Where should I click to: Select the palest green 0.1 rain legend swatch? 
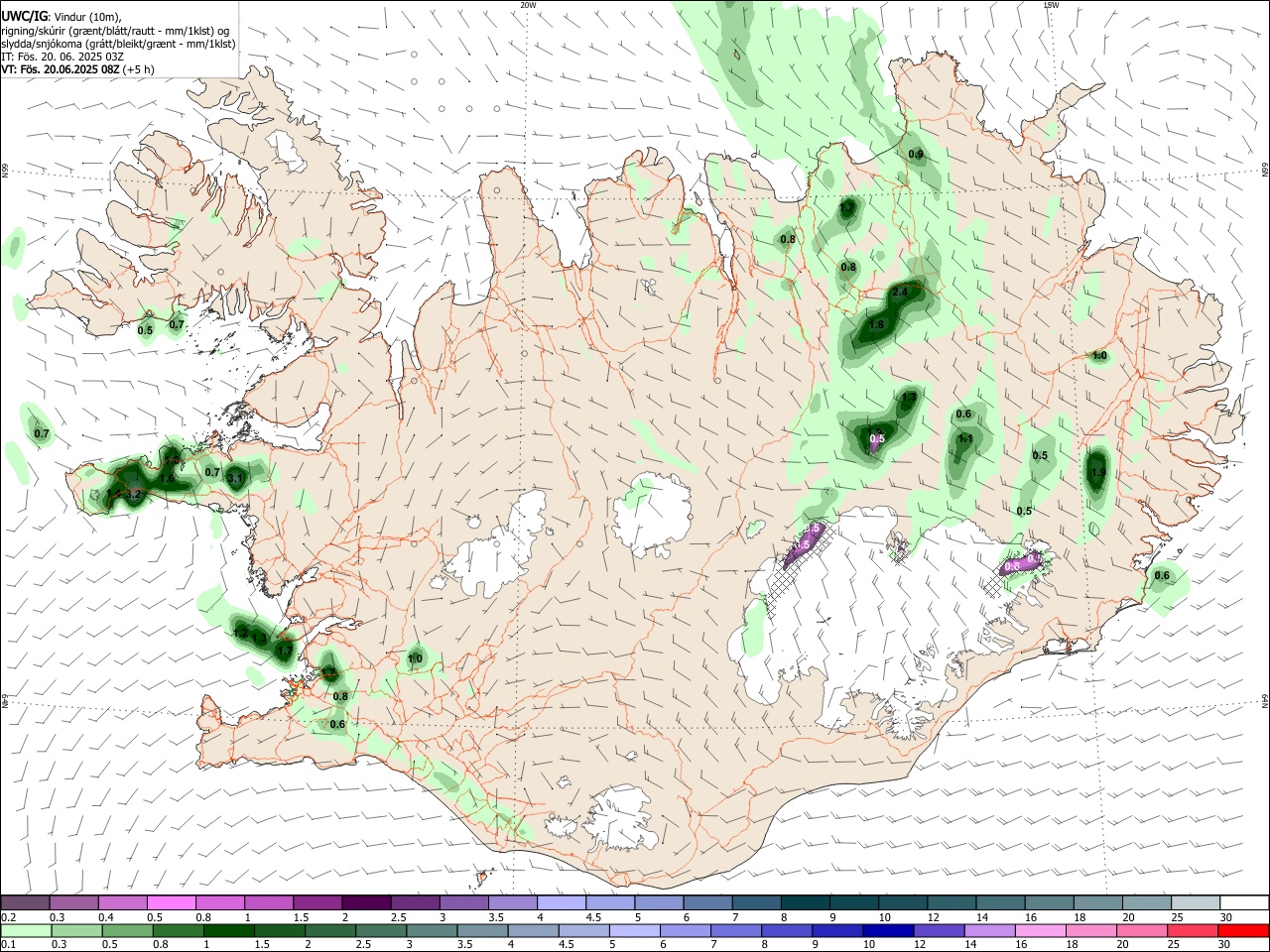(25, 930)
